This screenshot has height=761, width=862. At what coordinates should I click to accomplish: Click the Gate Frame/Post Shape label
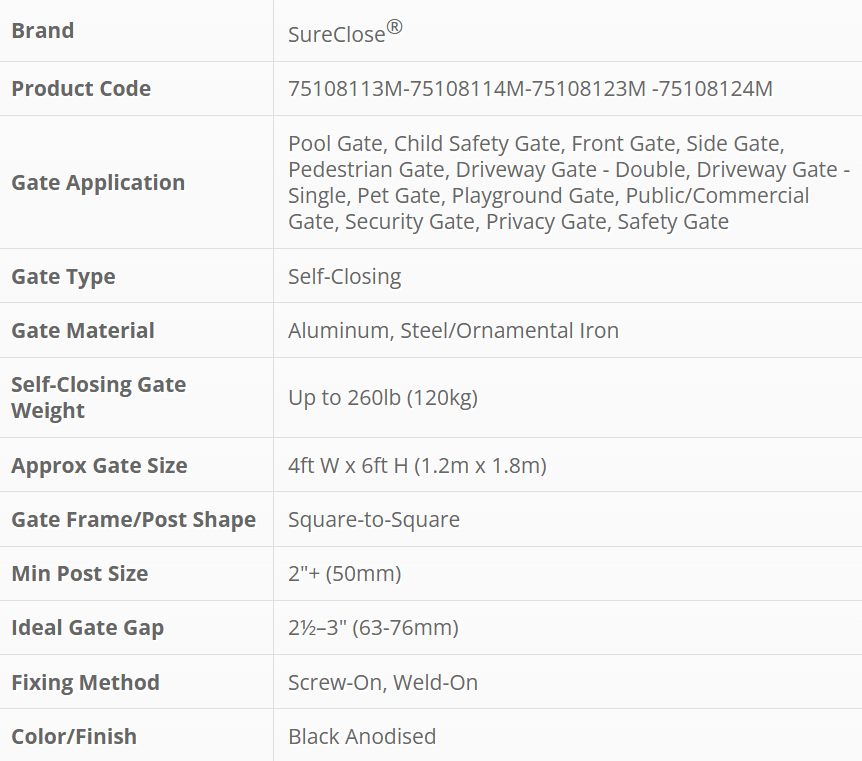(133, 519)
